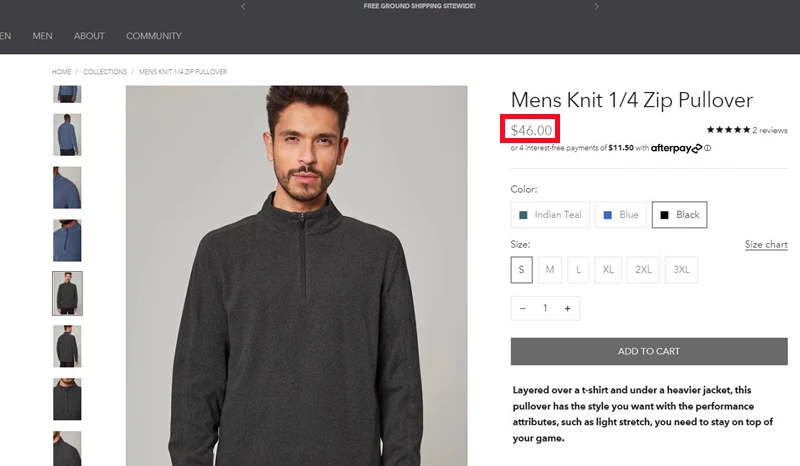800x466 pixels.
Task: Add the pullover to cart
Action: pos(649,351)
